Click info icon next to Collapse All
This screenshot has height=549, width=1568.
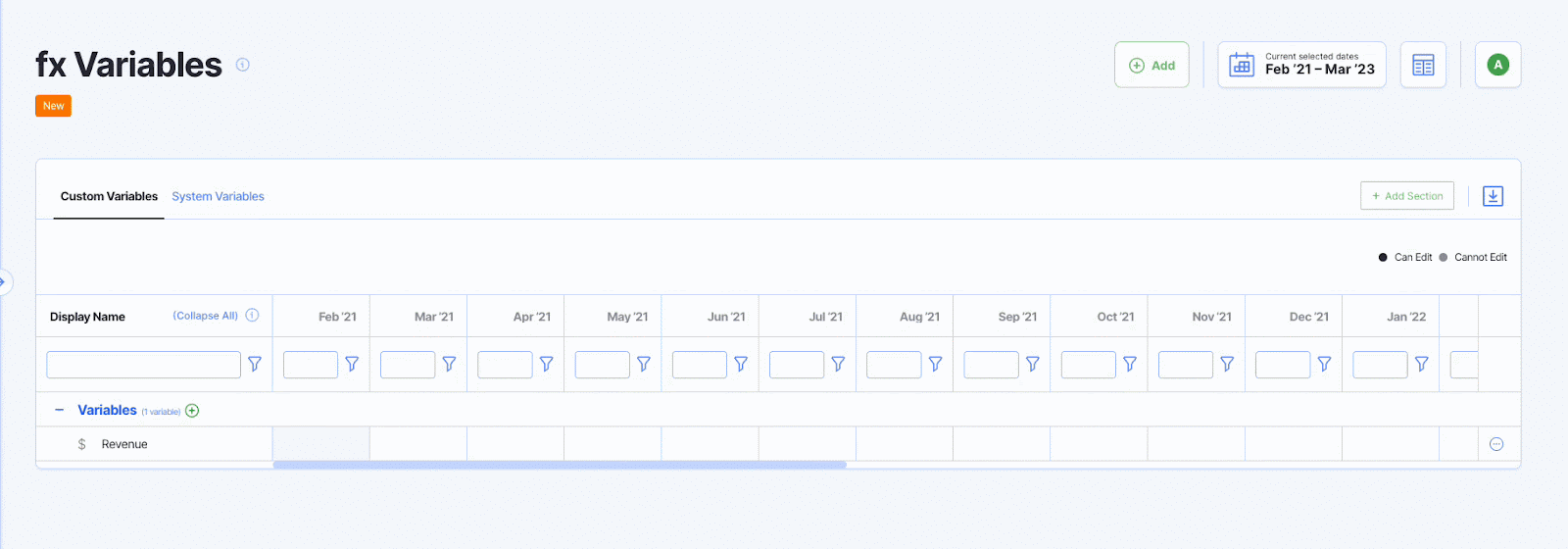(x=252, y=316)
